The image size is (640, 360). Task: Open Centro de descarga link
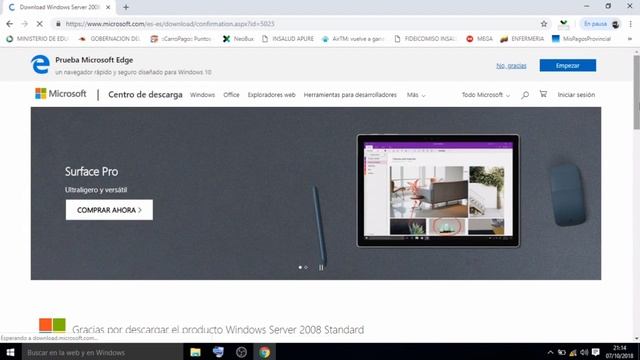coord(145,95)
